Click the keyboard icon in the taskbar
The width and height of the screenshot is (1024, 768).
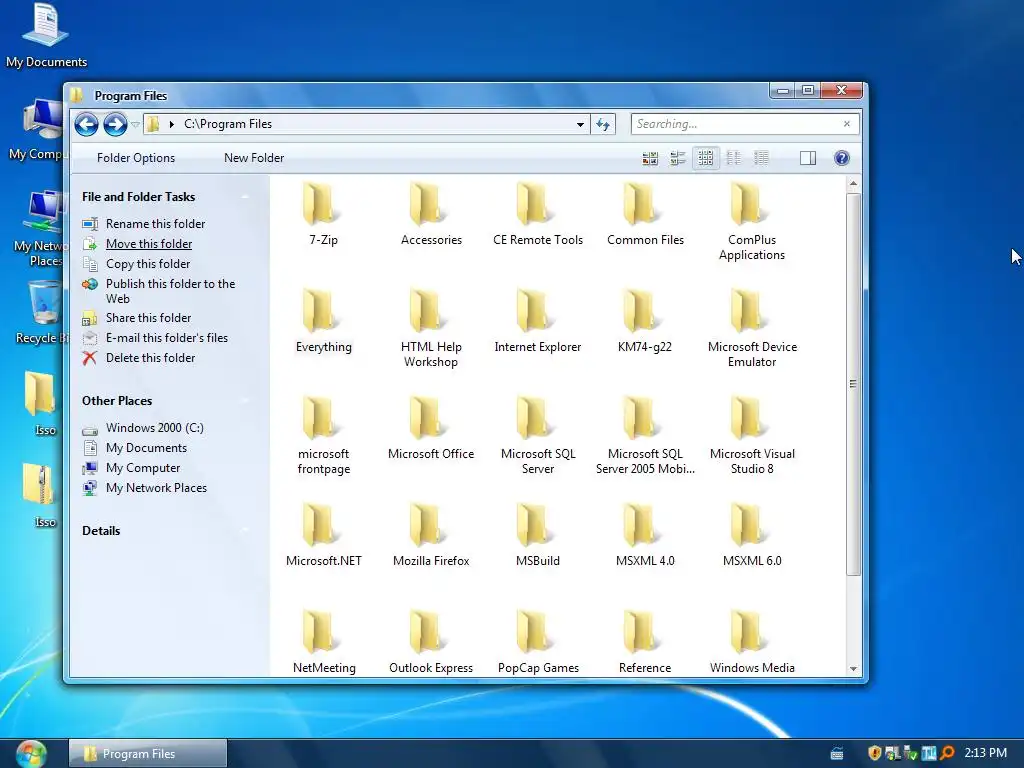837,754
